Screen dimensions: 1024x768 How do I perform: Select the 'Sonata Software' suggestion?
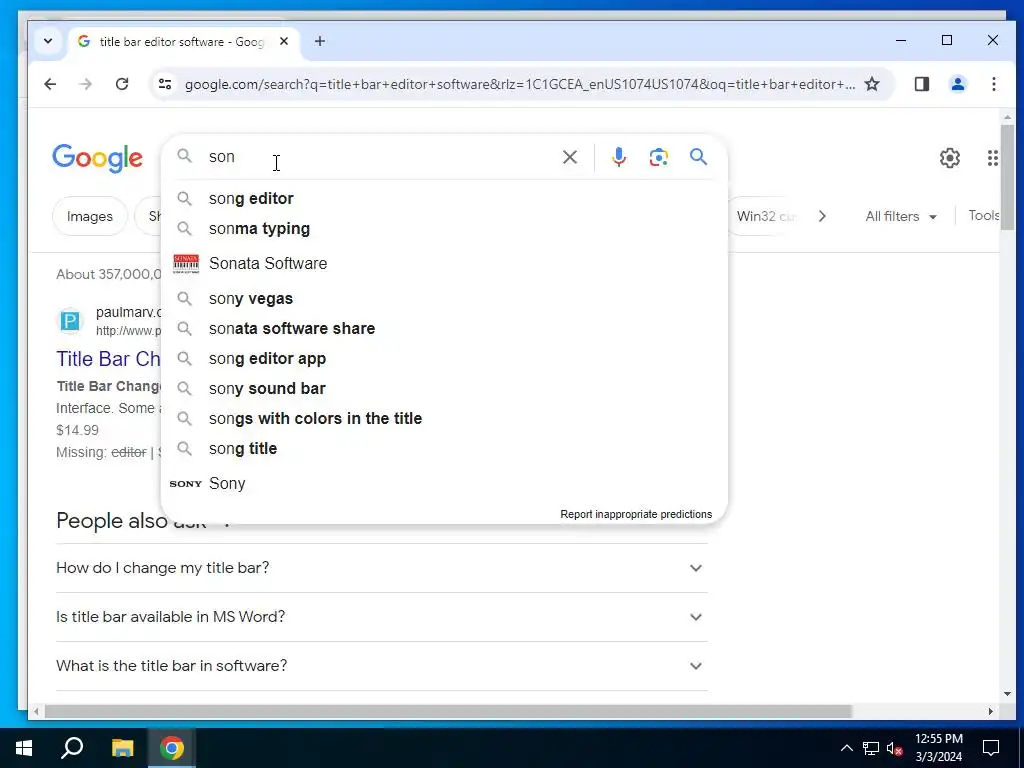click(x=444, y=263)
